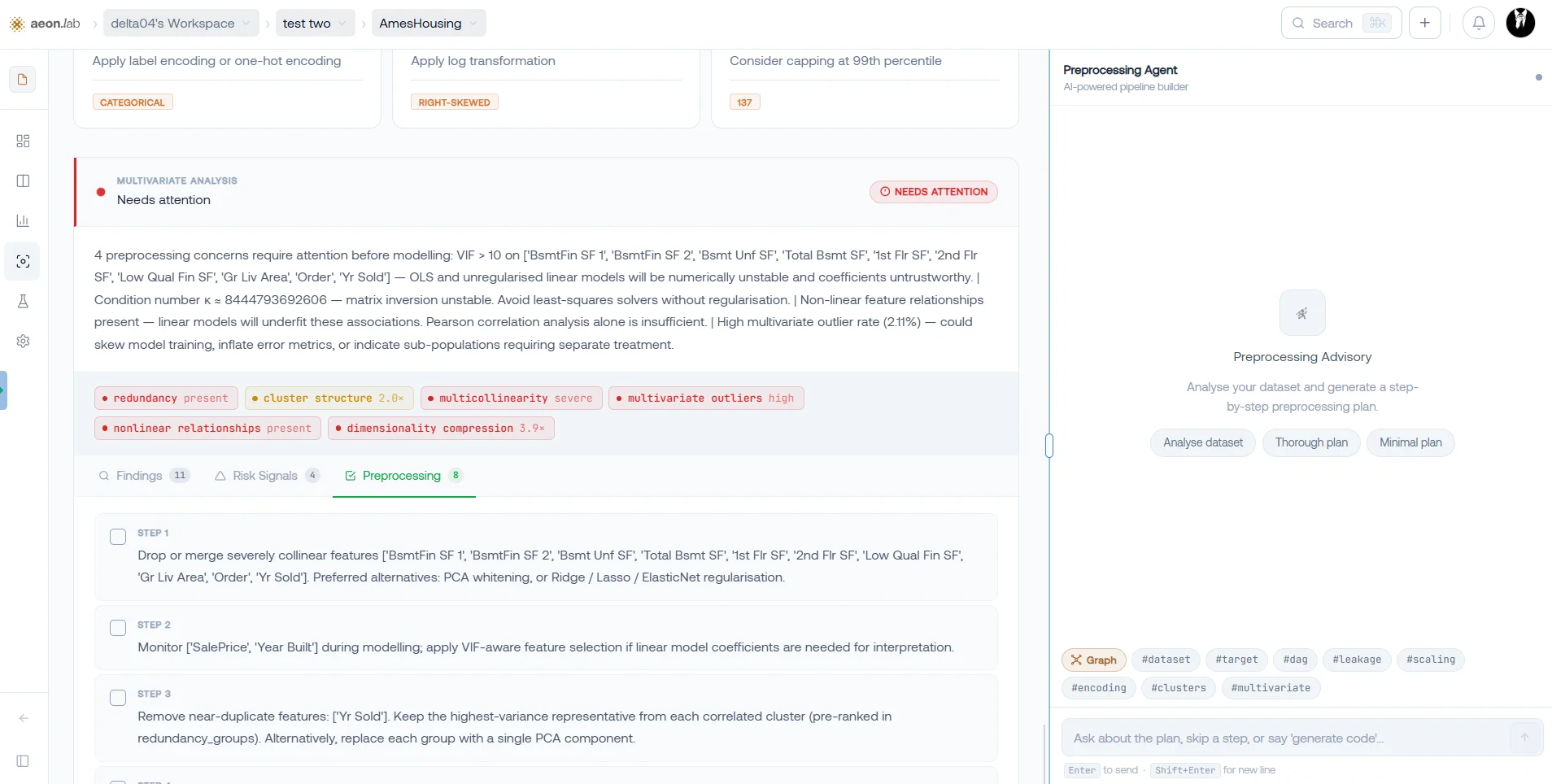Click the aeon.lab logo icon
1552x784 pixels.
(x=16, y=24)
